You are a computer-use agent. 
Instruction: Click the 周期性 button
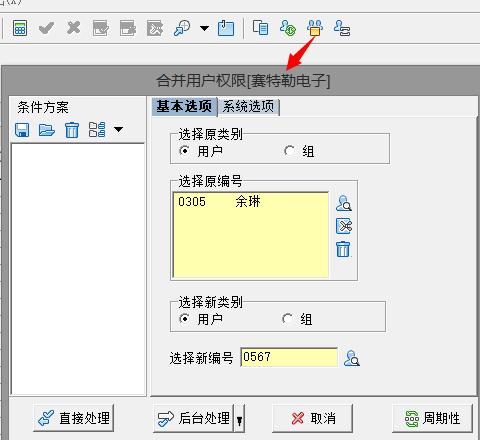(432, 418)
